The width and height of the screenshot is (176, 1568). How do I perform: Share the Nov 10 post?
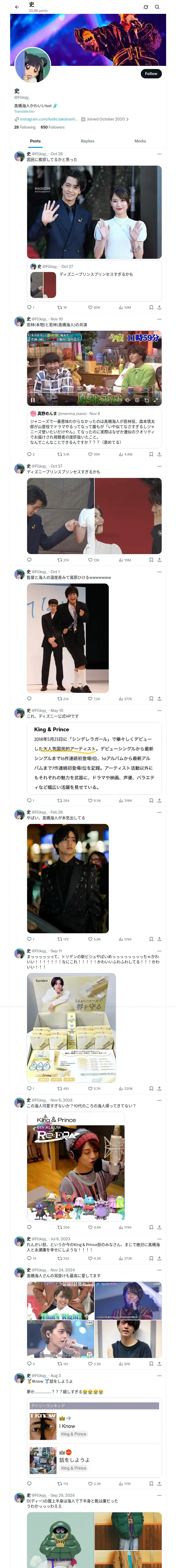(159, 454)
